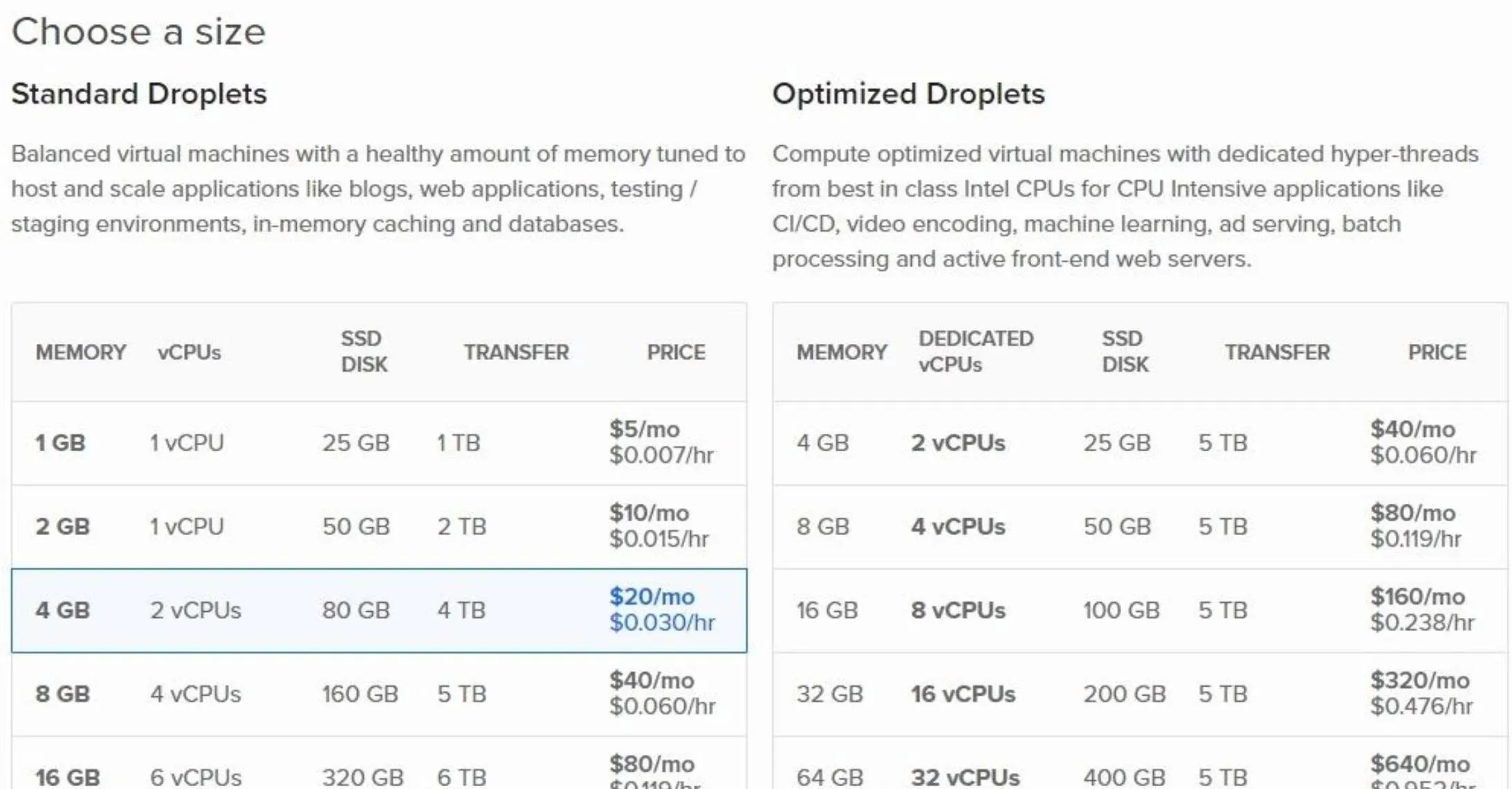The width and height of the screenshot is (1512, 789).
Task: Click the 160 GB disk cell in standard table
Action: click(360, 694)
